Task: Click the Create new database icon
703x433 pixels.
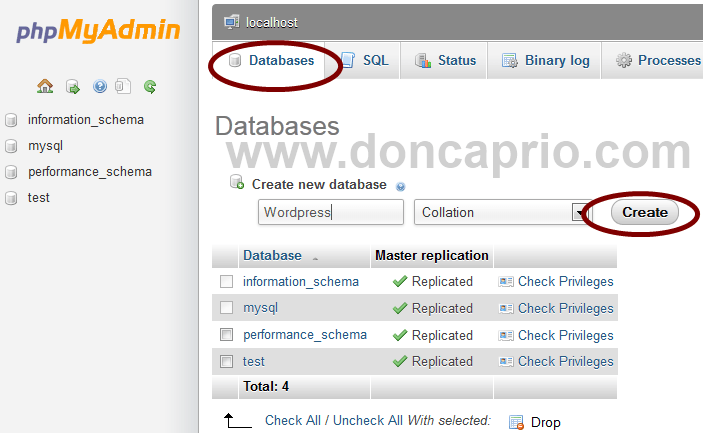Action: pos(237,182)
